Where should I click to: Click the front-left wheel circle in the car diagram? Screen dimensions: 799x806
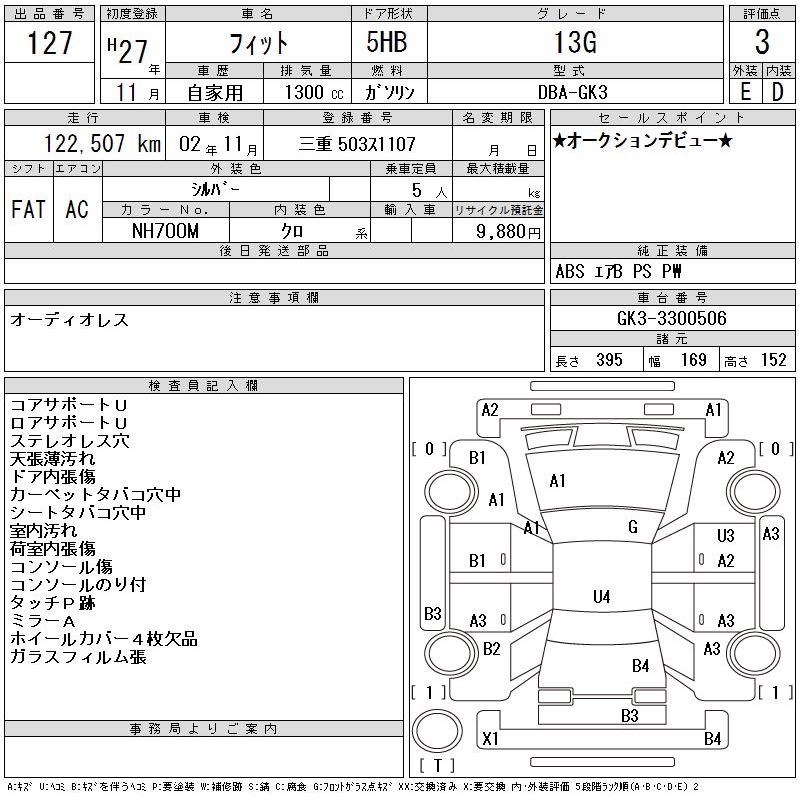[x=440, y=492]
